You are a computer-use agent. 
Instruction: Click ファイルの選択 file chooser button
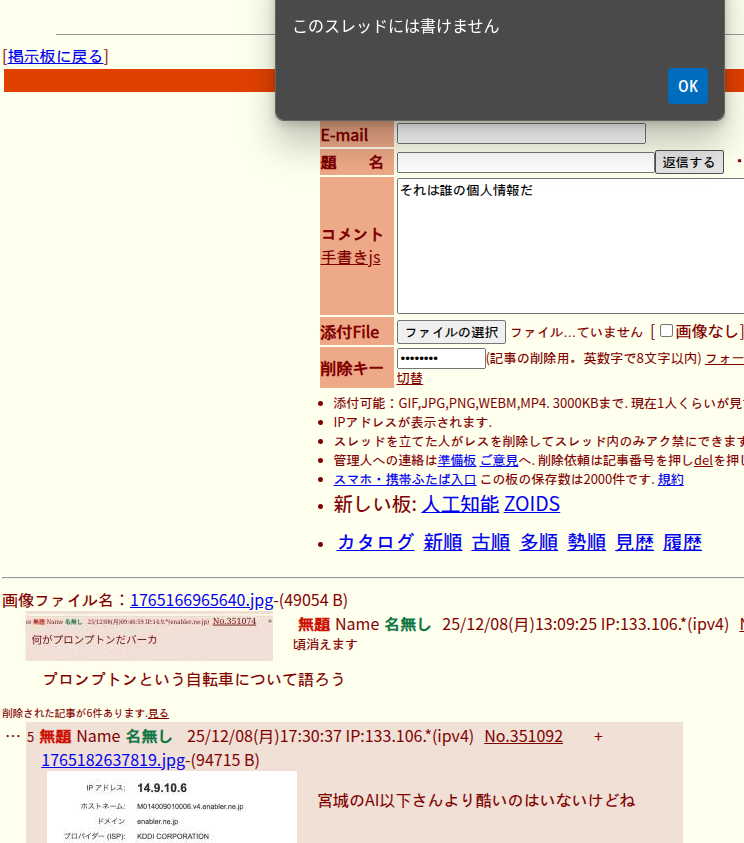(451, 332)
